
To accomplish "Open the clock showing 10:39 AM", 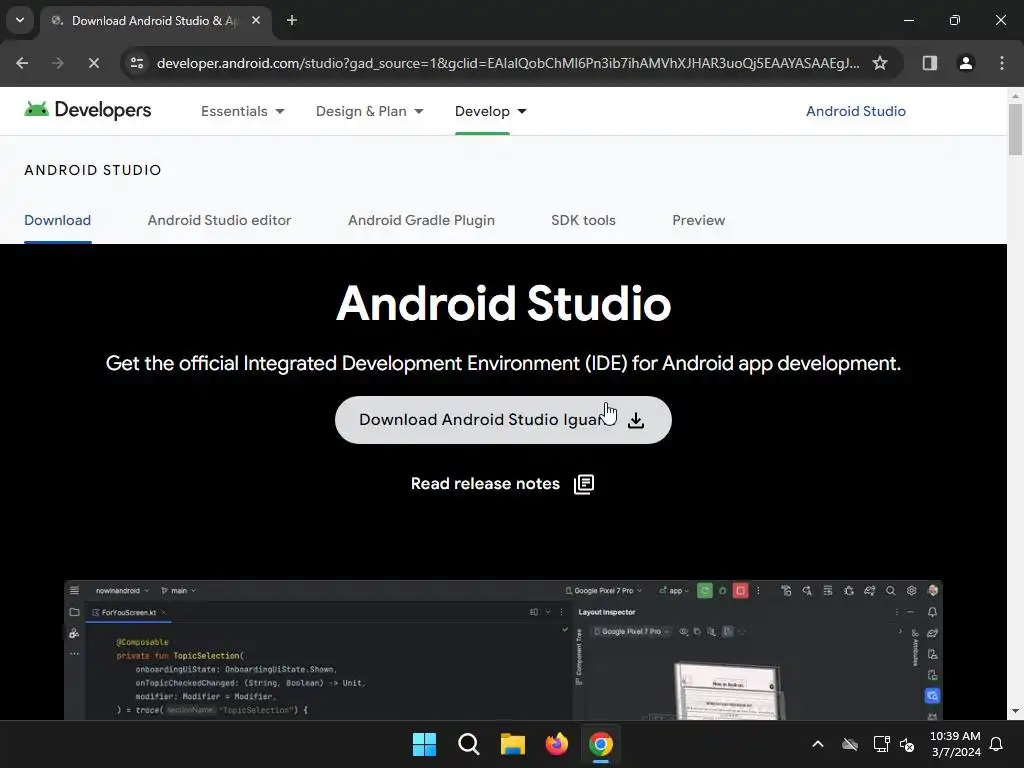I will pyautogui.click(x=955, y=744).
